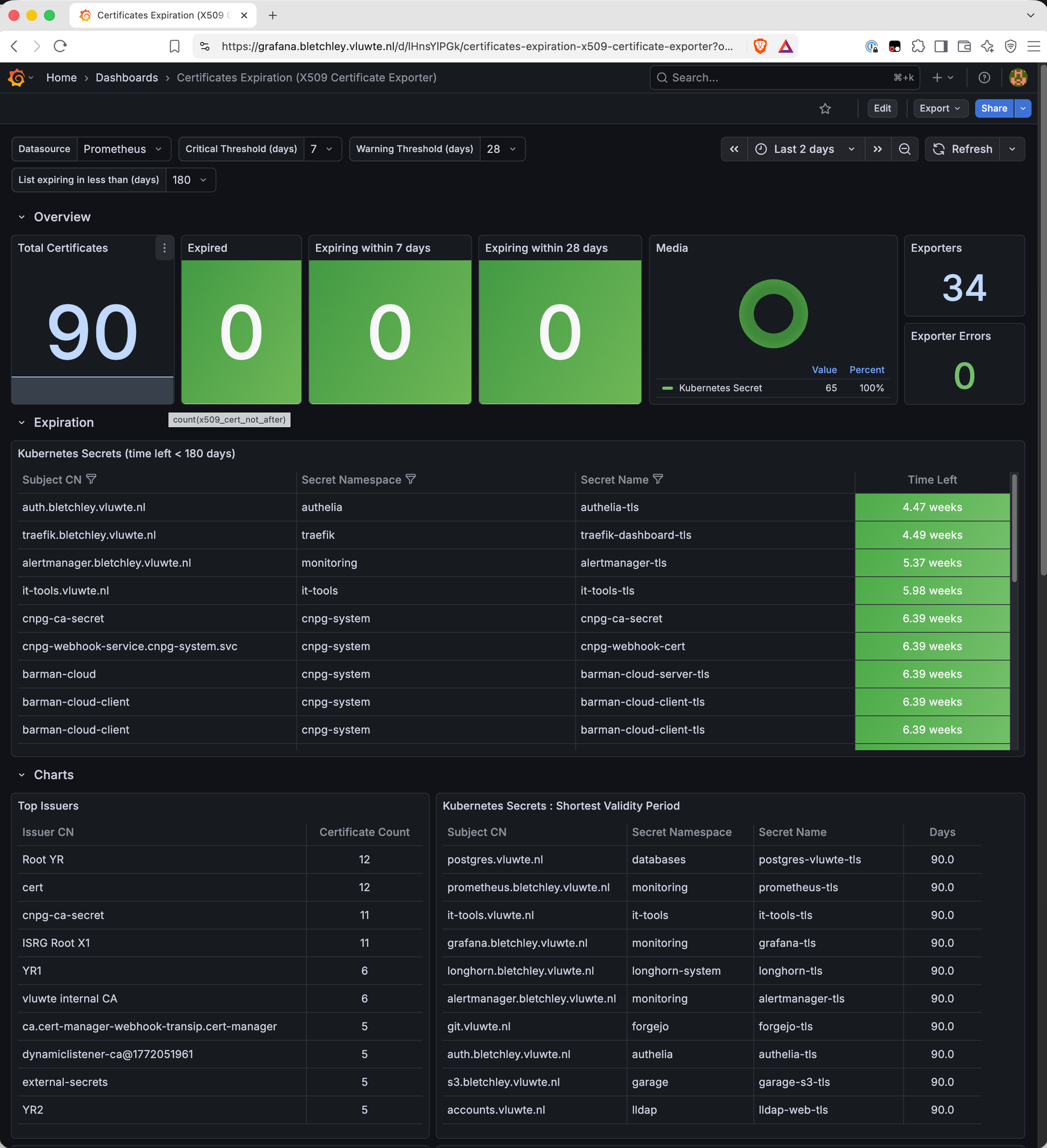Shift time range forward
Viewport: 1047px width, 1148px height.
coord(877,149)
